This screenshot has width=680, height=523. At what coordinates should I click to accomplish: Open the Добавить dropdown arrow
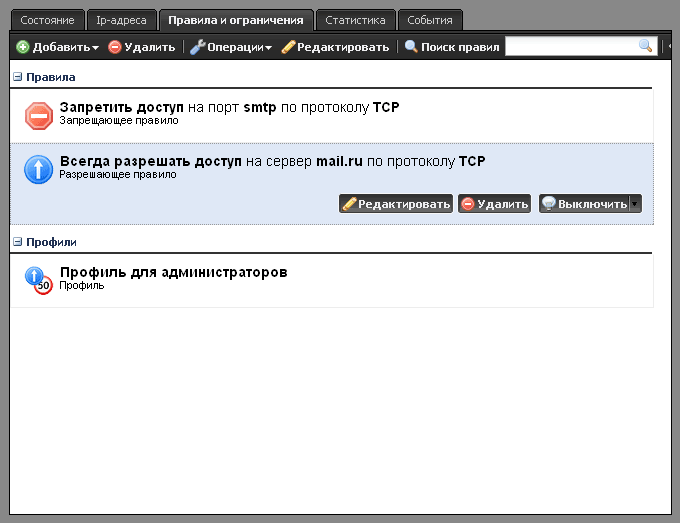[95, 47]
